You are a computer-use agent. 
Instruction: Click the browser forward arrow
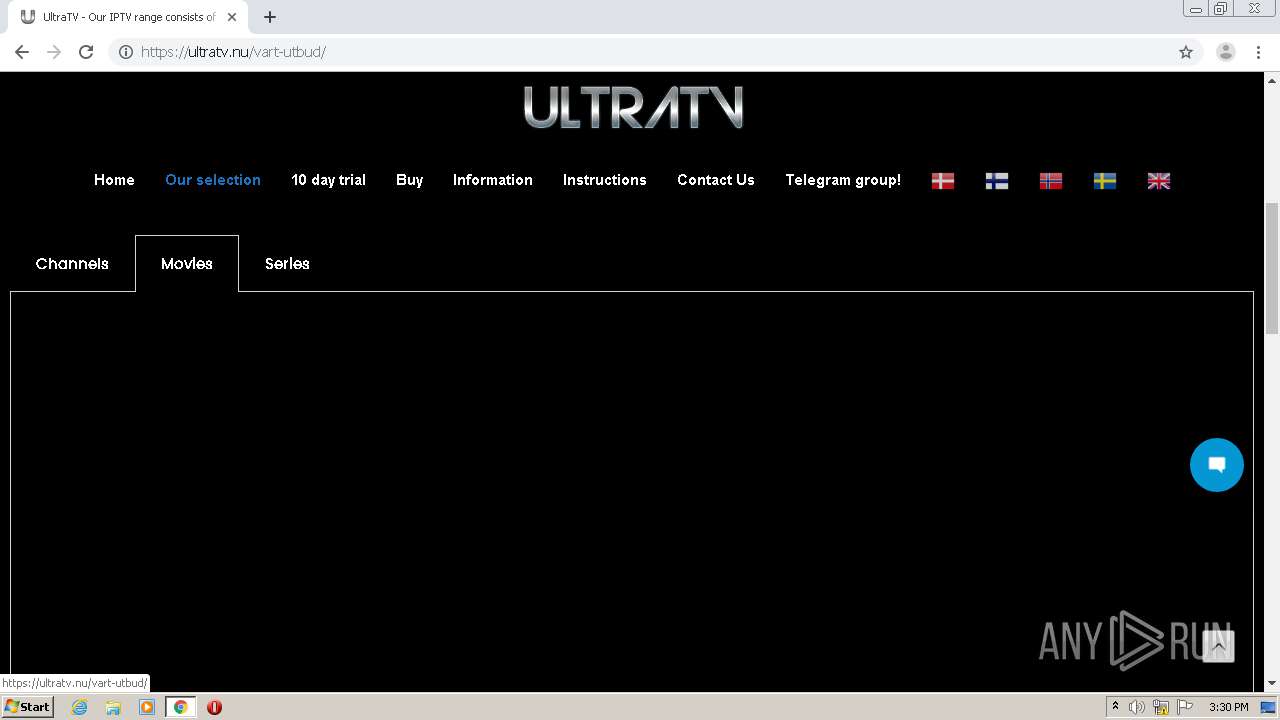54,52
